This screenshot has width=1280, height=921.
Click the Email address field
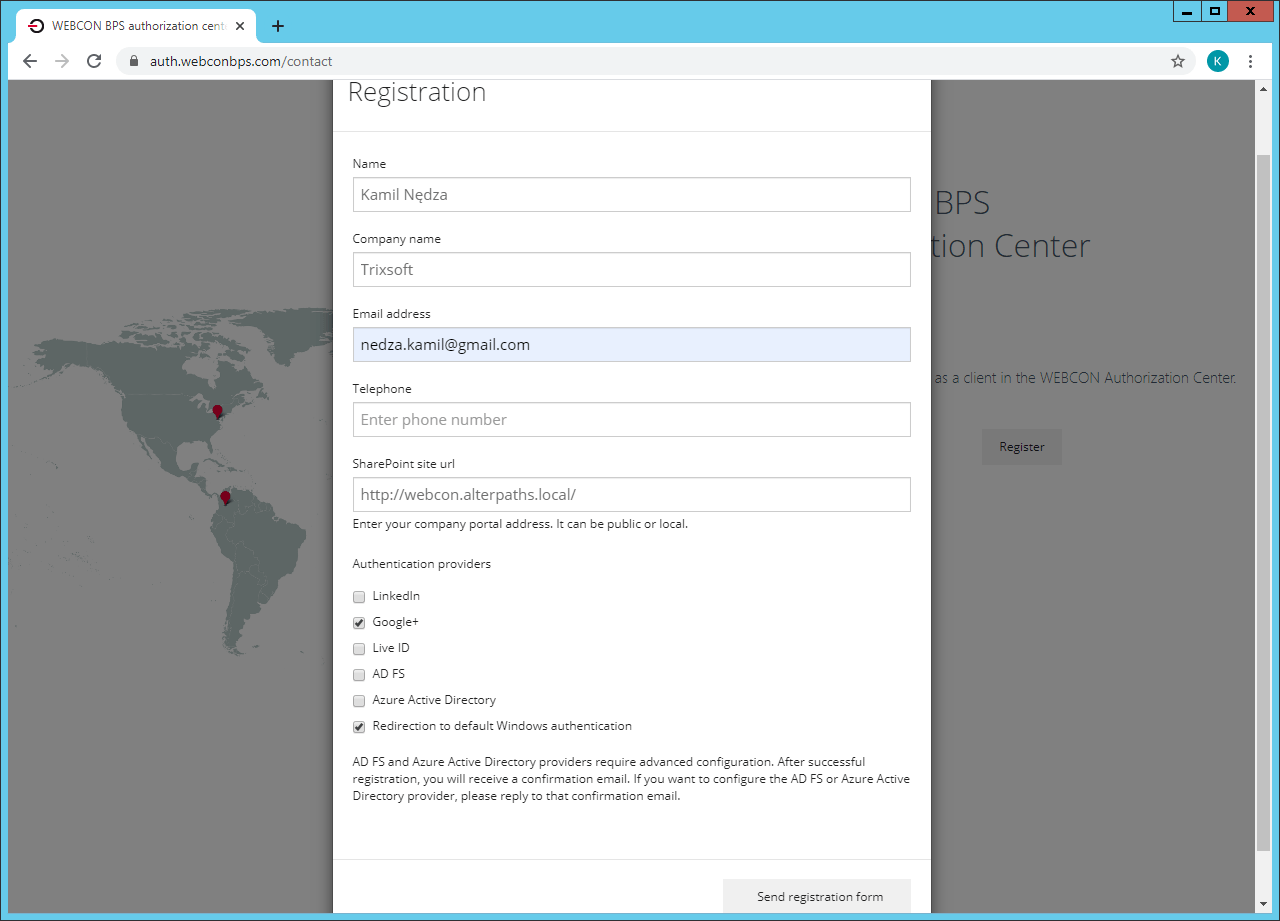[x=631, y=344]
